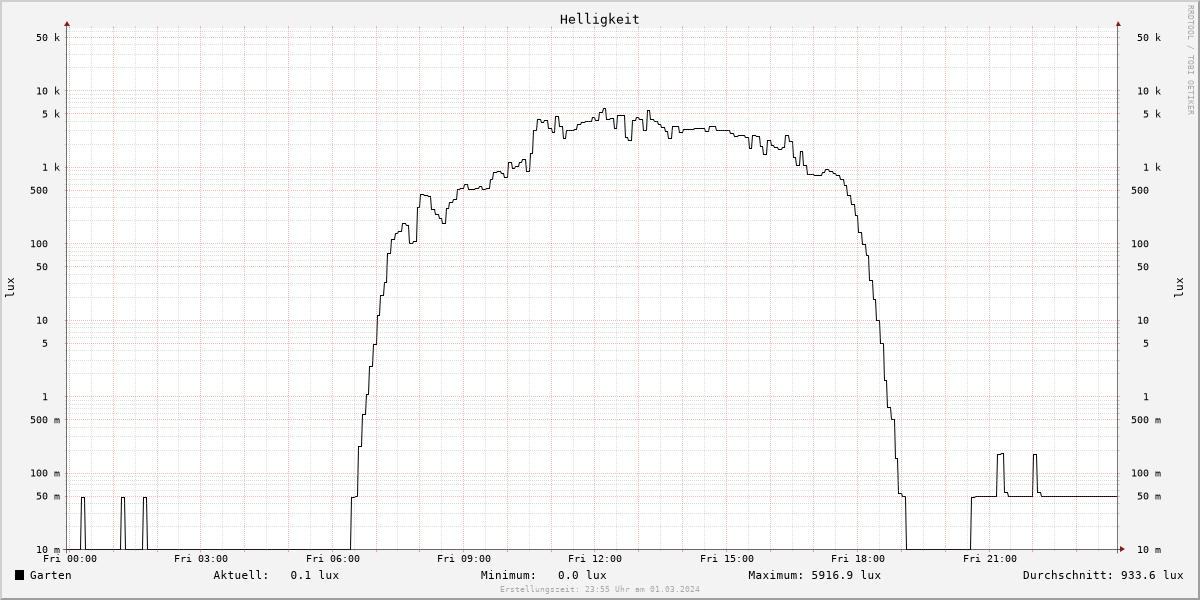Click the "50 m" label on right axis

click(1149, 497)
